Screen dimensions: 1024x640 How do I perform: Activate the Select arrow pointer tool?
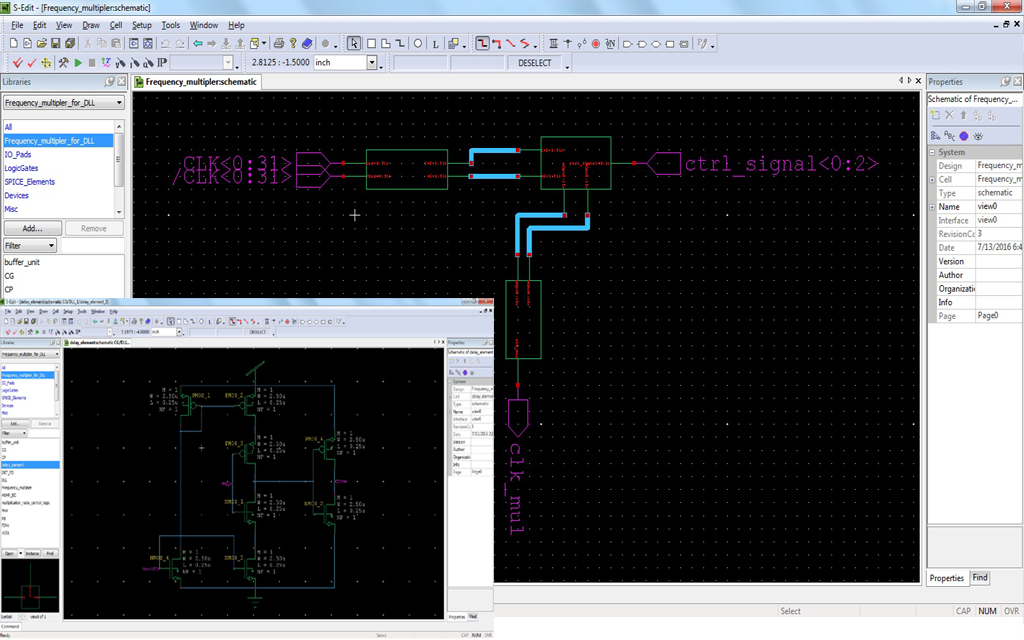353,44
